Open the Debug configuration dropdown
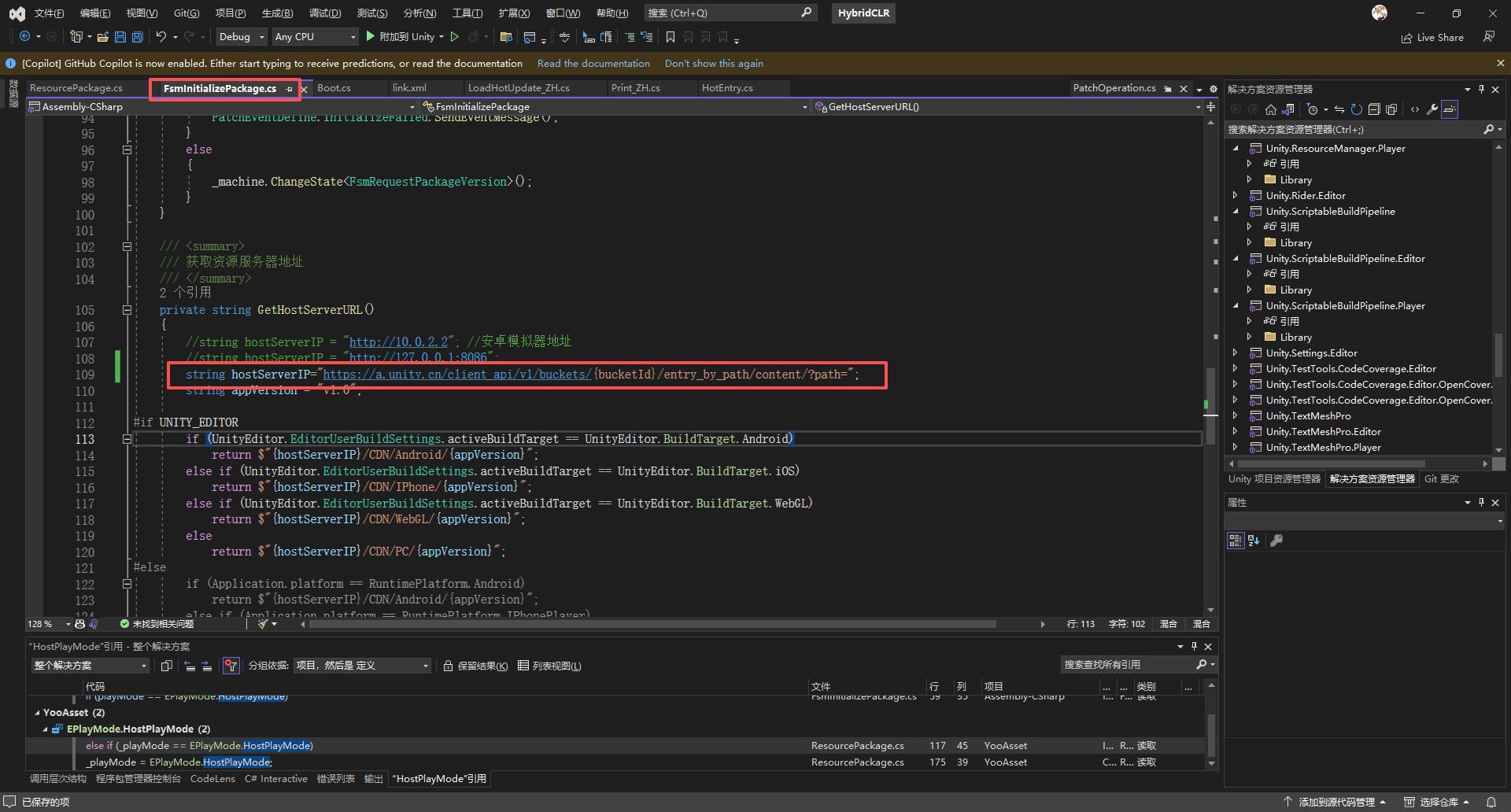Screen dimensions: 1511x812 click(x=241, y=37)
